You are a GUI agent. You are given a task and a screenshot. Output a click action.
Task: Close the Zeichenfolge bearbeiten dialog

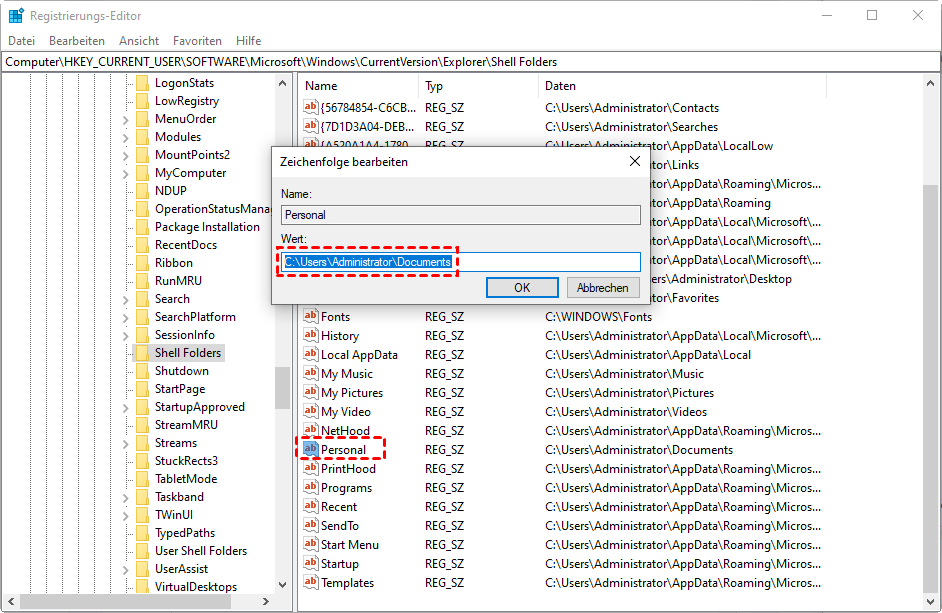(x=634, y=161)
